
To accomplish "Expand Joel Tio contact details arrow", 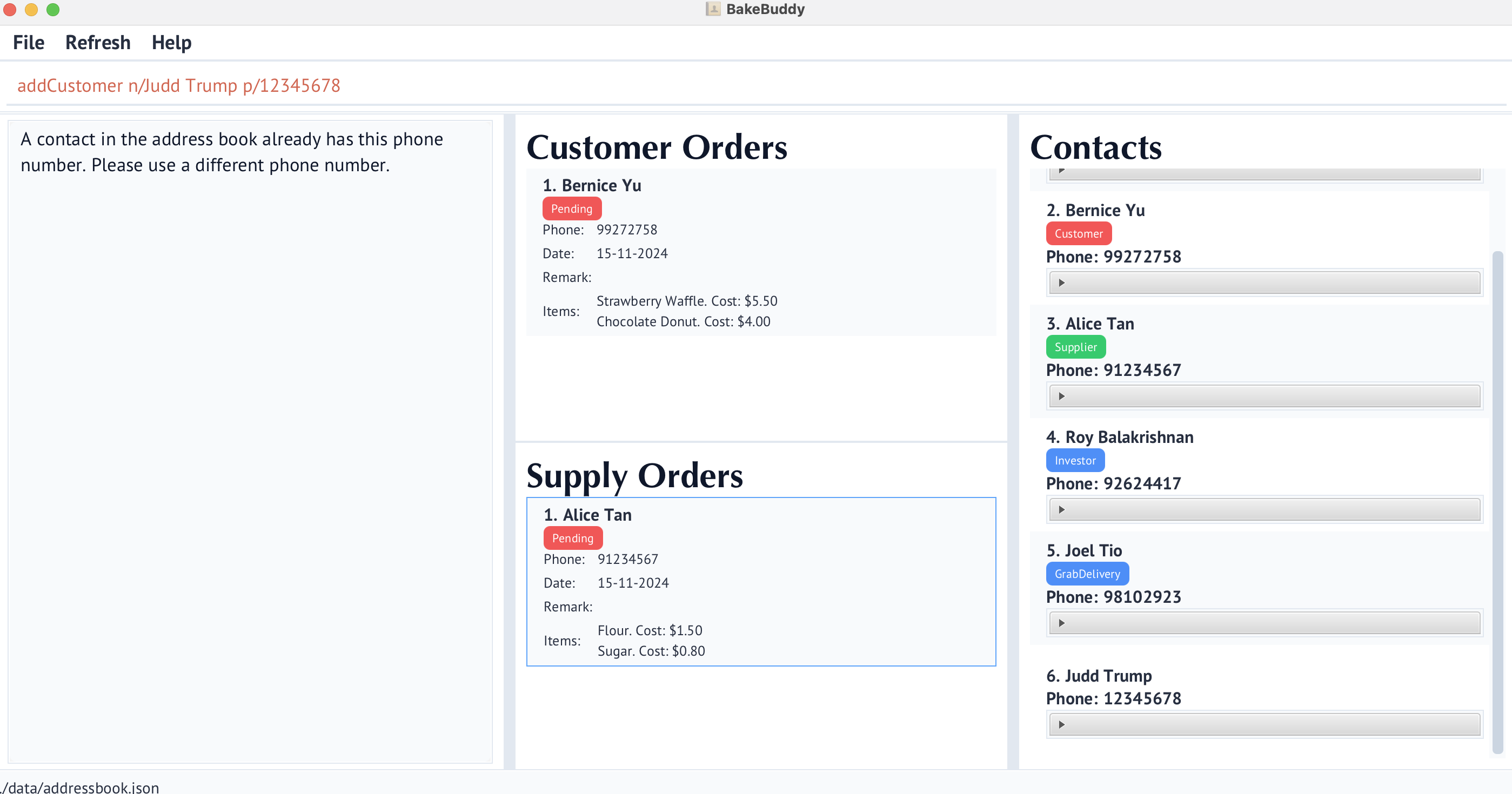I will [1061, 623].
